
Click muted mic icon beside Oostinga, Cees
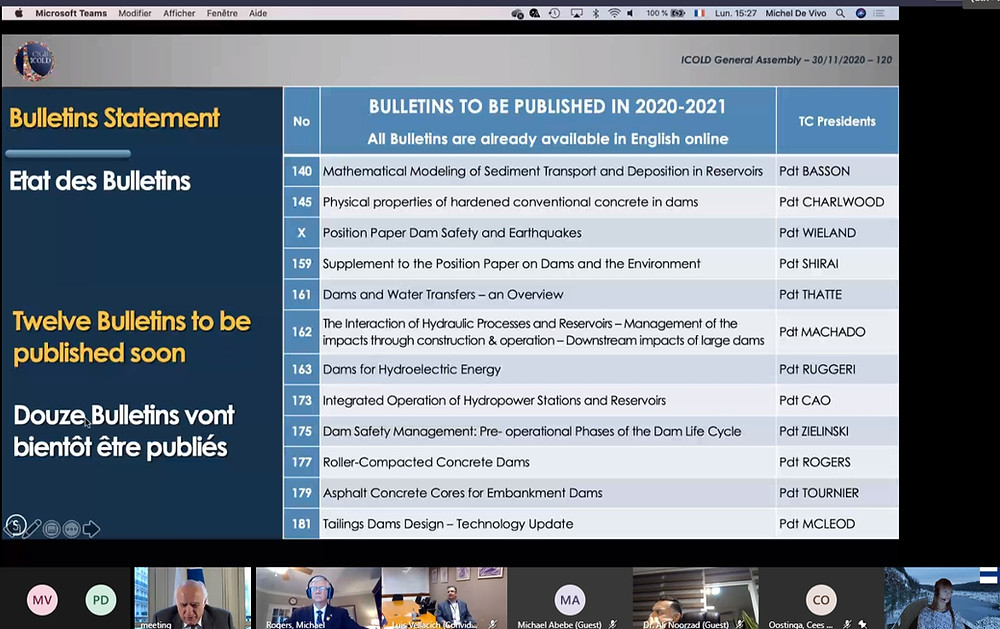pyautogui.click(x=847, y=625)
